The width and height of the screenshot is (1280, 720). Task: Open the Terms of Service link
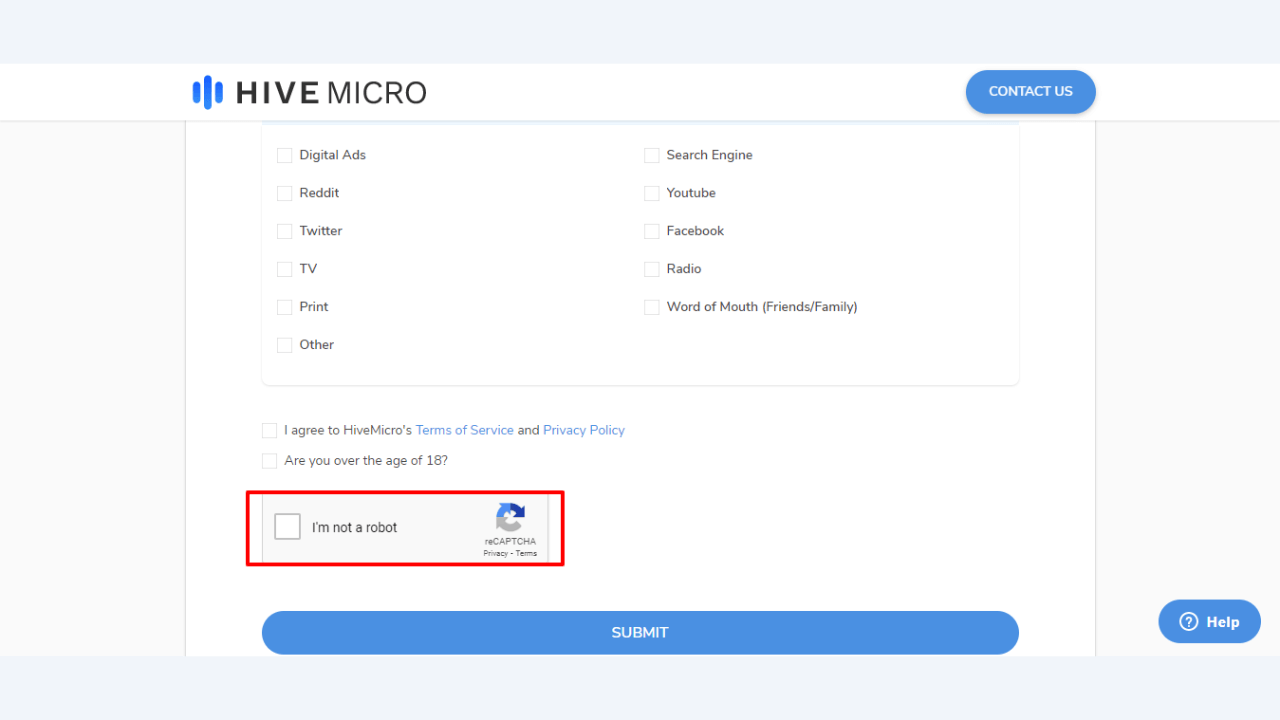(465, 430)
